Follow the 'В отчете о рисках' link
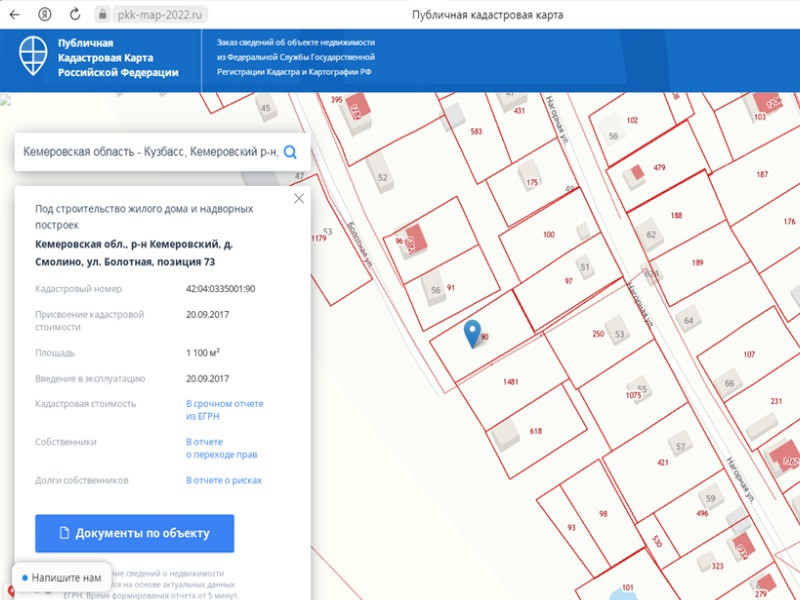 coord(223,480)
